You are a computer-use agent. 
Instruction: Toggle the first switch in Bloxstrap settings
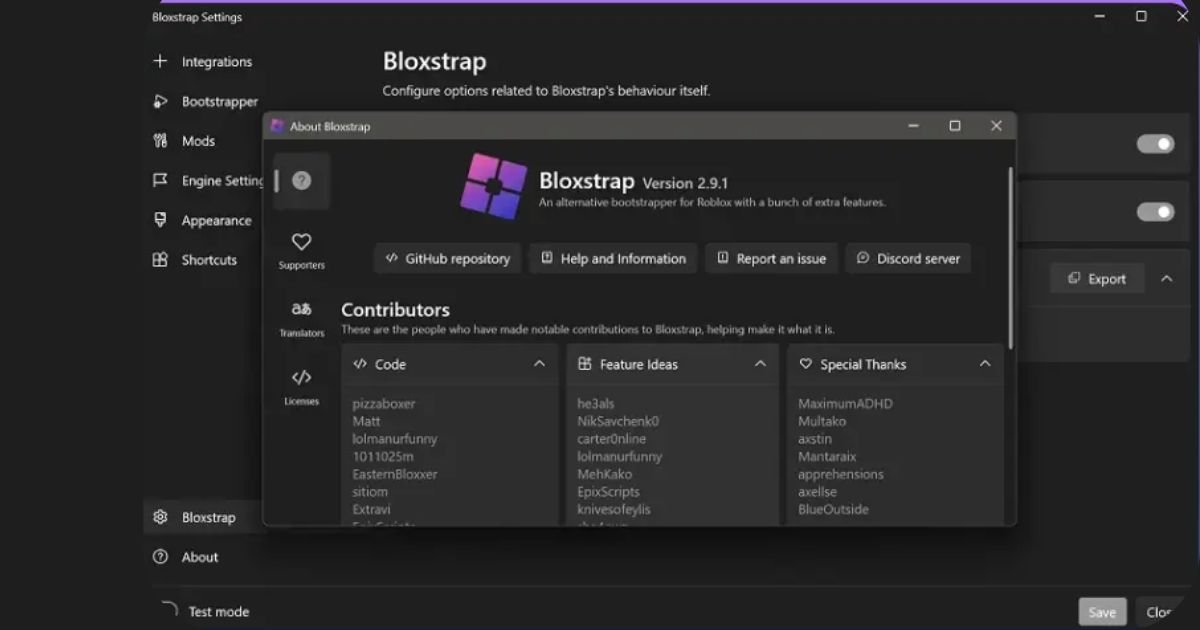tap(1155, 144)
